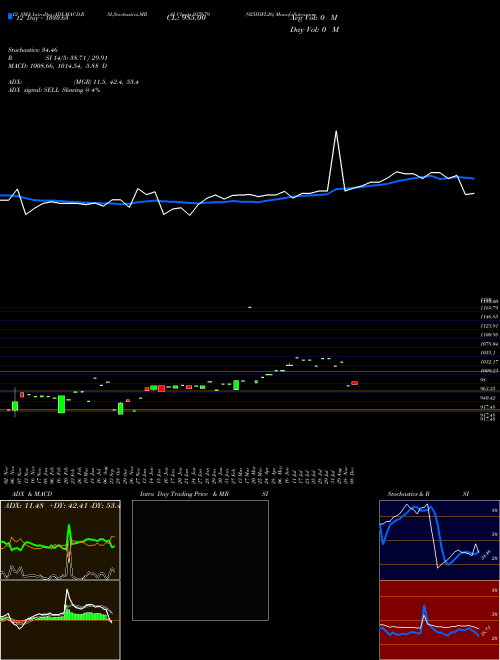500x660 pixels.
Task: Click the blue 12 Day SMA legend square
Action: tap(11, 17)
